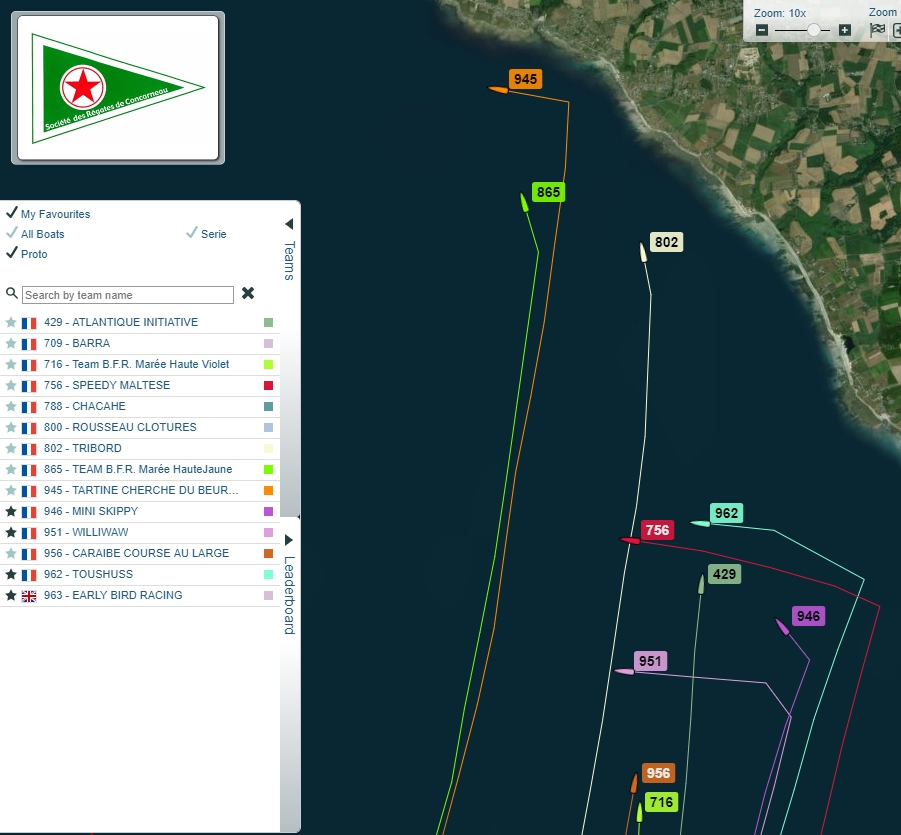Toggle favourite star for 963 EARLY BIRD RACING
The height and width of the screenshot is (835, 901).
tap(11, 596)
